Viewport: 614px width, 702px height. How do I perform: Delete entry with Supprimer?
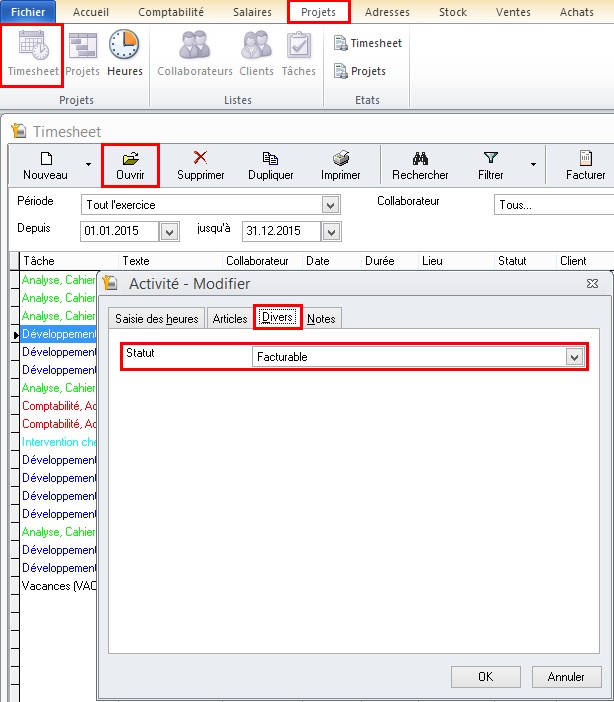[x=200, y=166]
